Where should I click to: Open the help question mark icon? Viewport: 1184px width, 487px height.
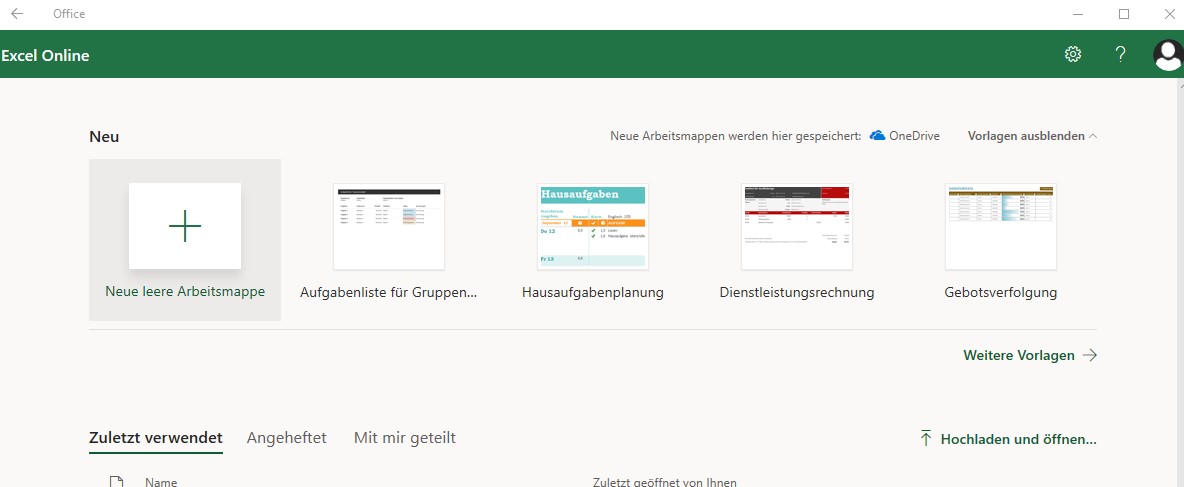pos(1121,54)
